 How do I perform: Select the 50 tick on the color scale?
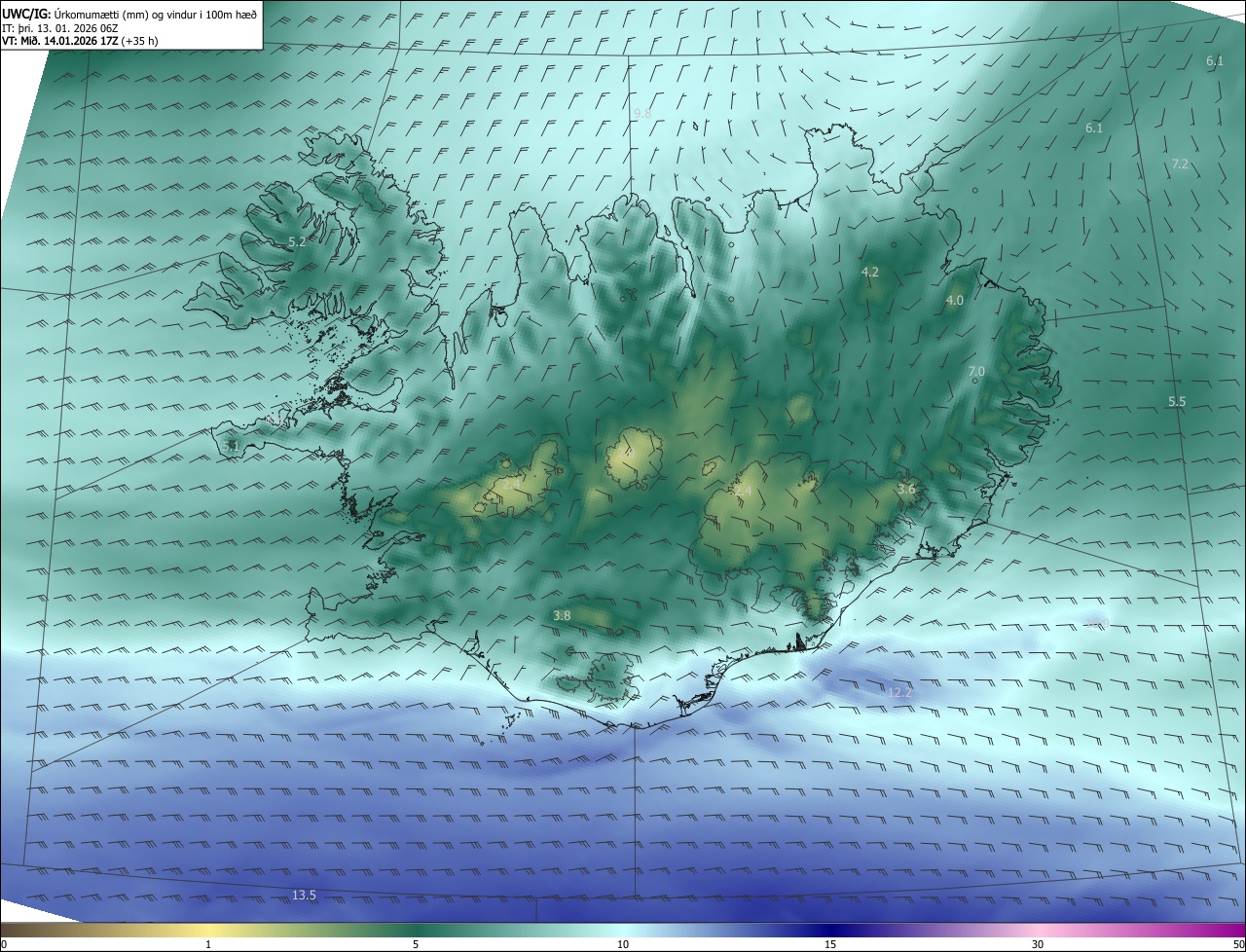click(1238, 944)
